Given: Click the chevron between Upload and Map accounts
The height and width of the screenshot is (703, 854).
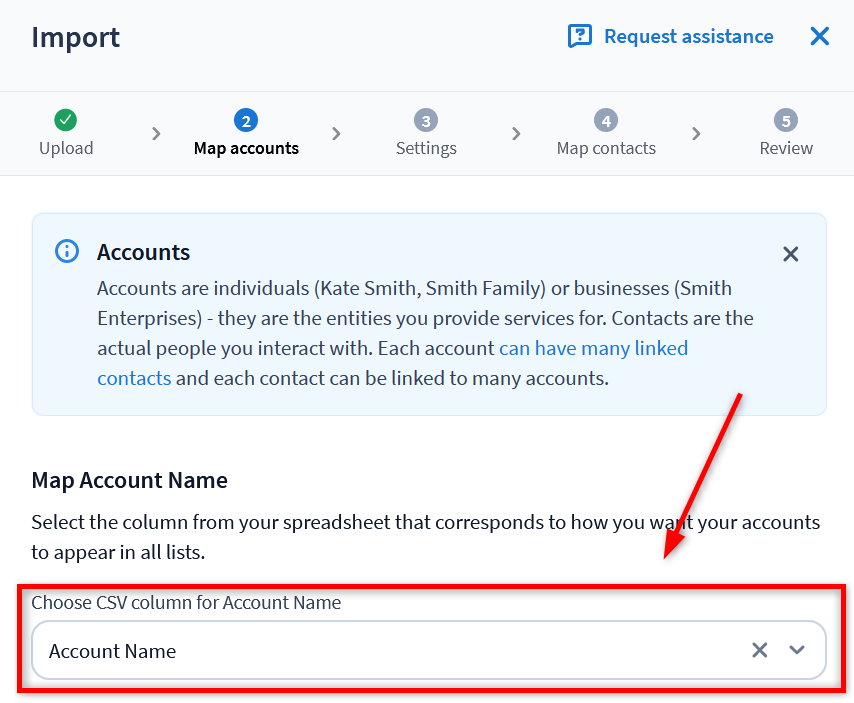Looking at the screenshot, I should [x=156, y=133].
